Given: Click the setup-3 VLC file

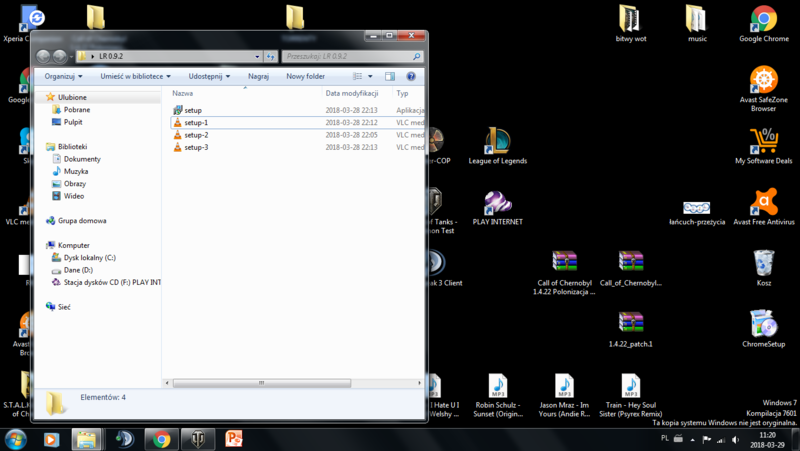Looking at the screenshot, I should [x=196, y=148].
